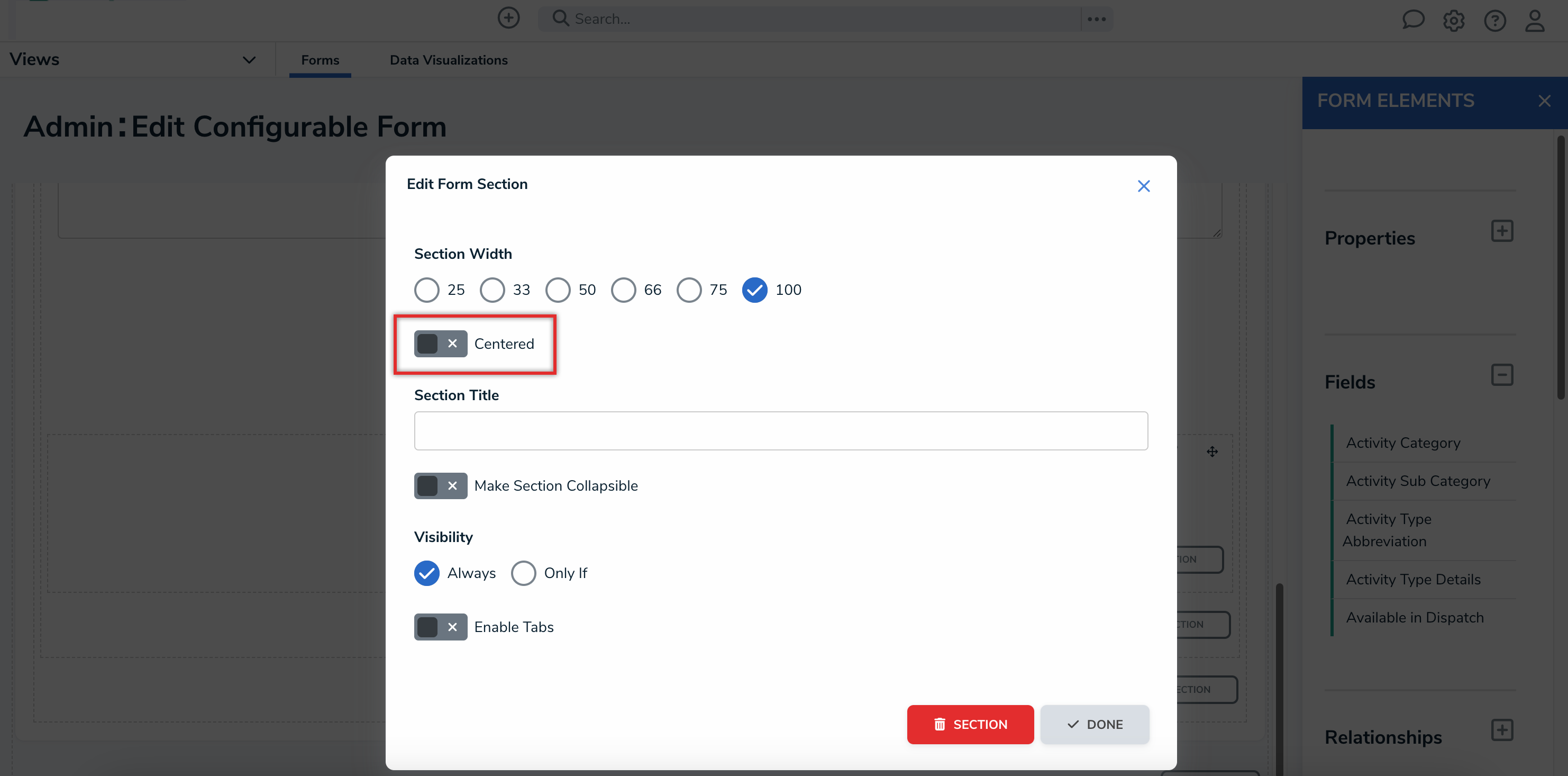Toggle the Centered switch
The image size is (1568, 776).
pyautogui.click(x=440, y=344)
